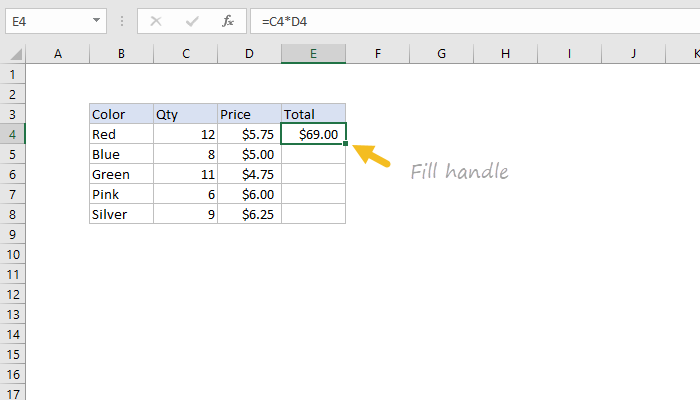Click the Total header cell
The height and width of the screenshot is (400, 700).
coord(313,114)
